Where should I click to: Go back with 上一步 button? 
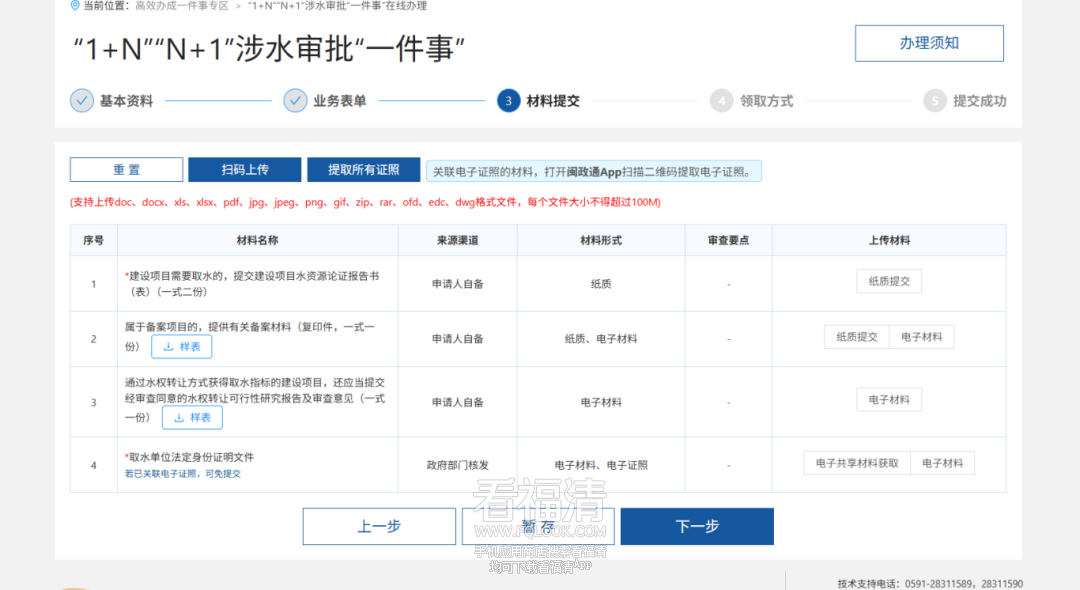pos(379,526)
